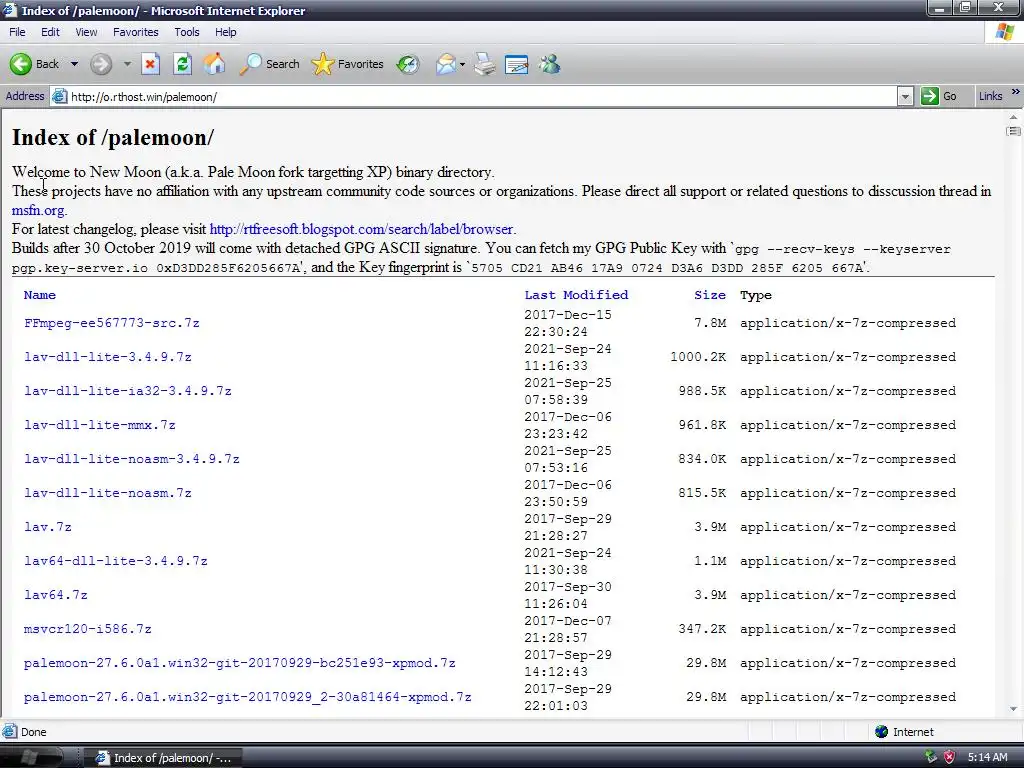
Task: Click the Type column header
Action: point(756,295)
